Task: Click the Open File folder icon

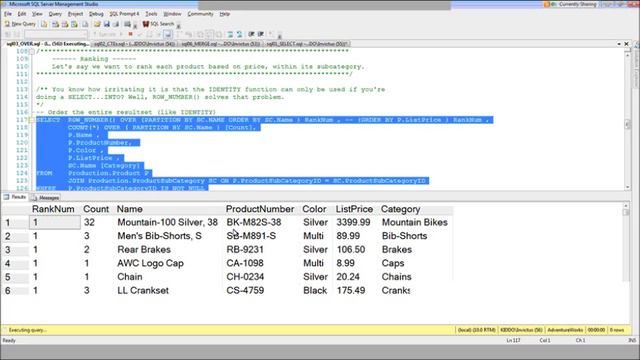Action: 97,24
